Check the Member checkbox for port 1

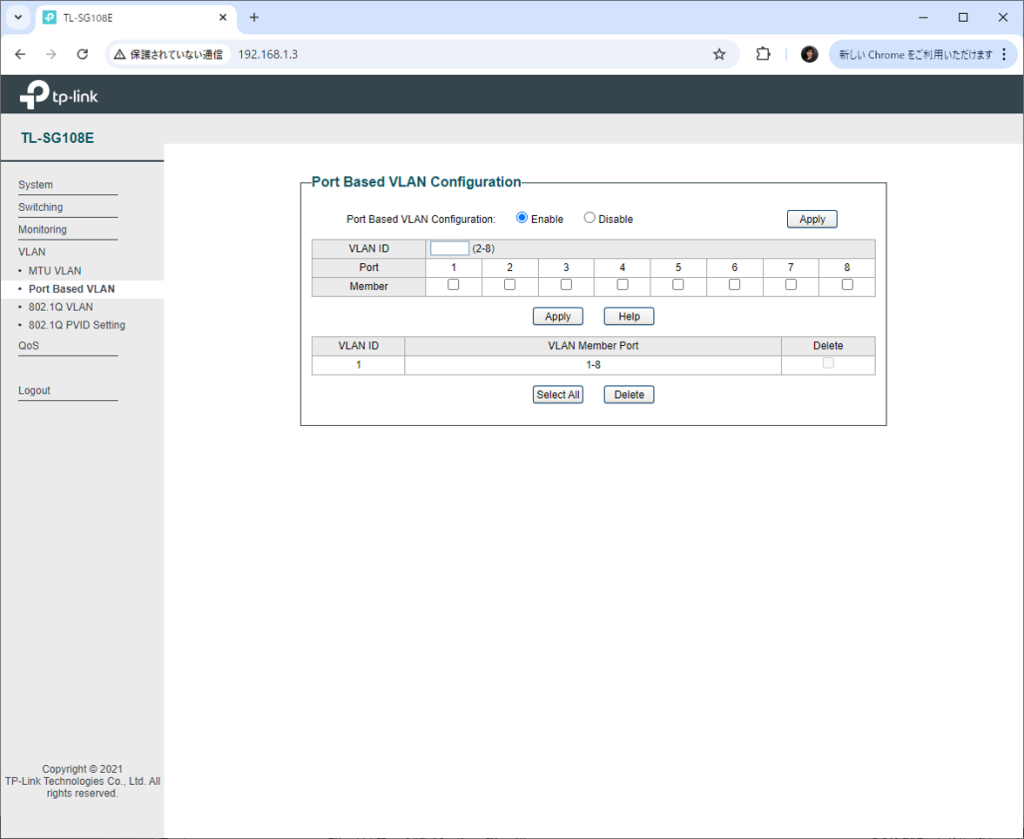(x=453, y=285)
